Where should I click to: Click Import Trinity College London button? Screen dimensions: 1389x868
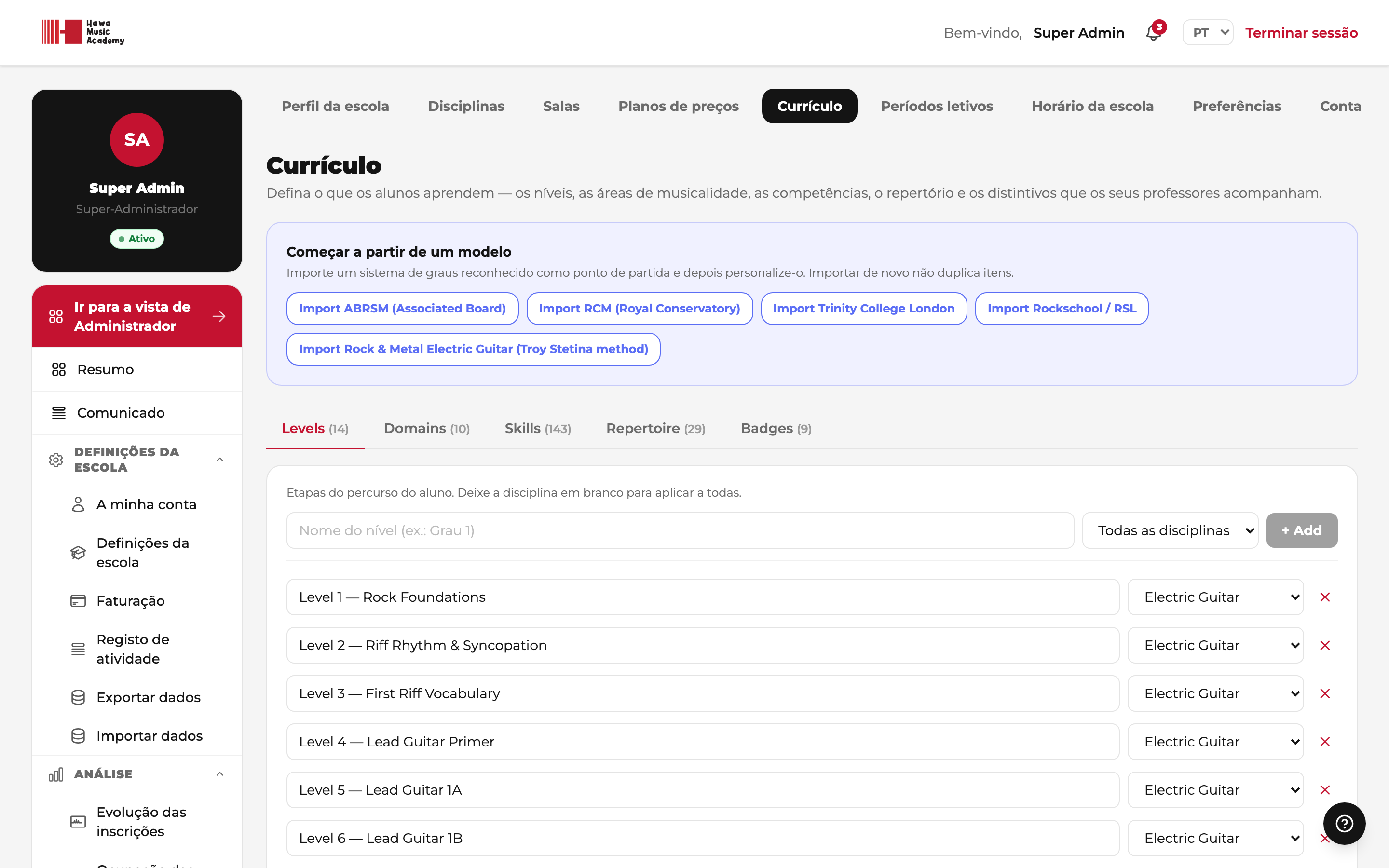click(863, 308)
